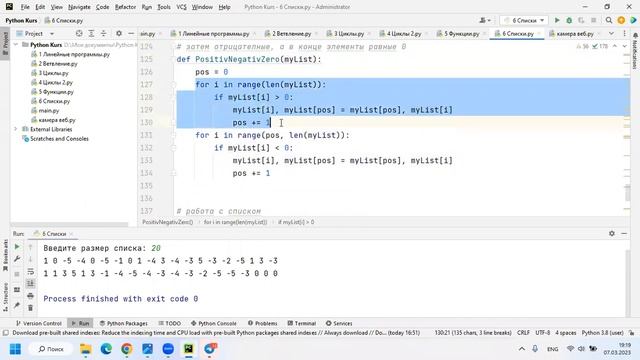Open Windows Start button on taskbar
The image size is (640, 360).
coord(16,349)
